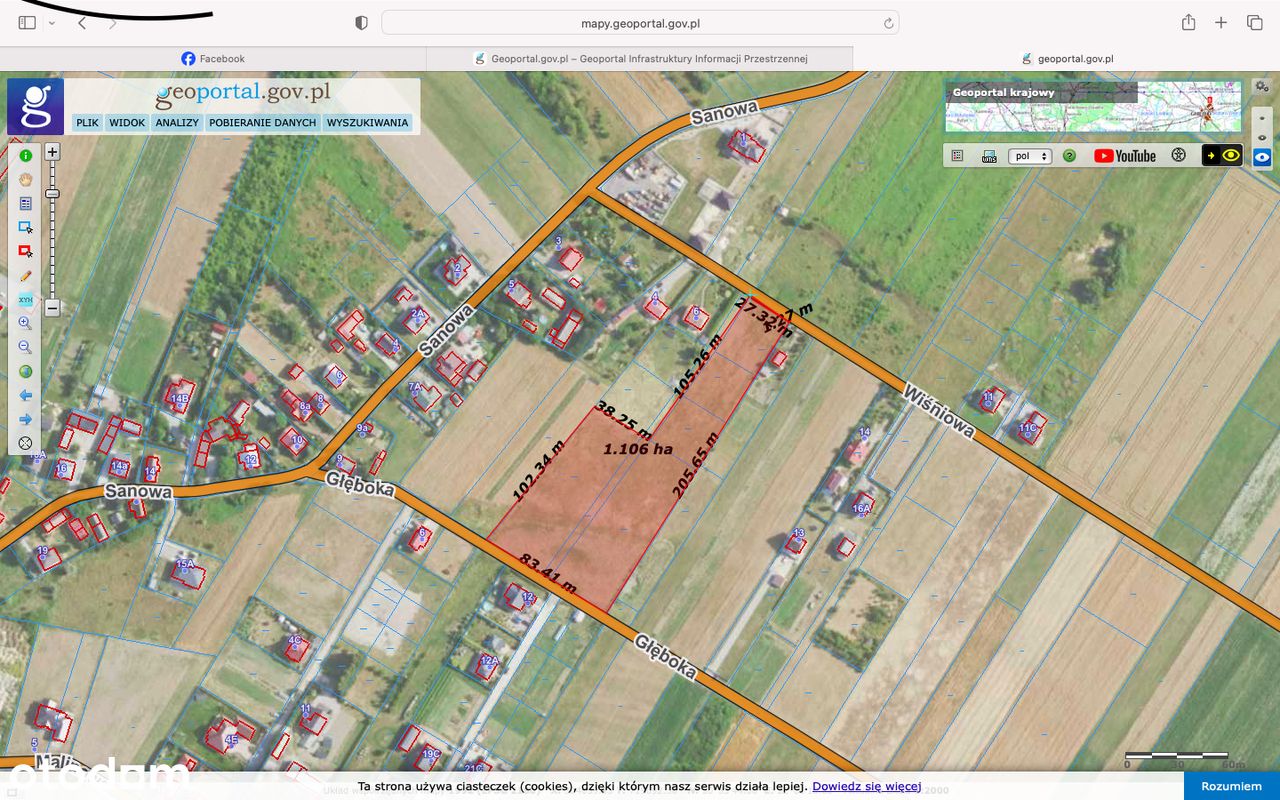Screen dimensions: 1280x800
Task: Switch to Geoportal Infrastruktury Informacji Przestrzennej tab
Action: tap(640, 58)
